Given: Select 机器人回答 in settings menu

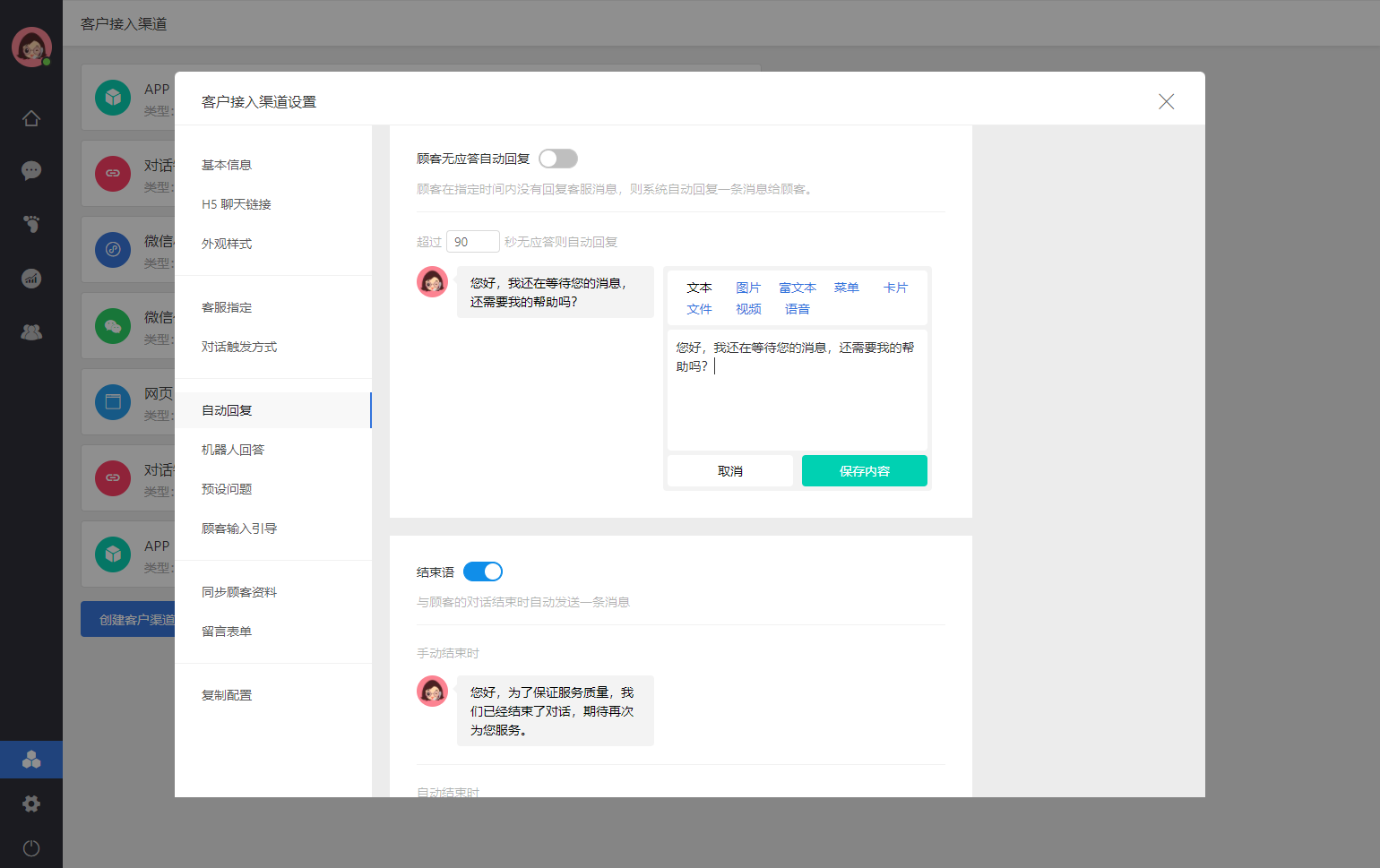Looking at the screenshot, I should pos(273,450).
